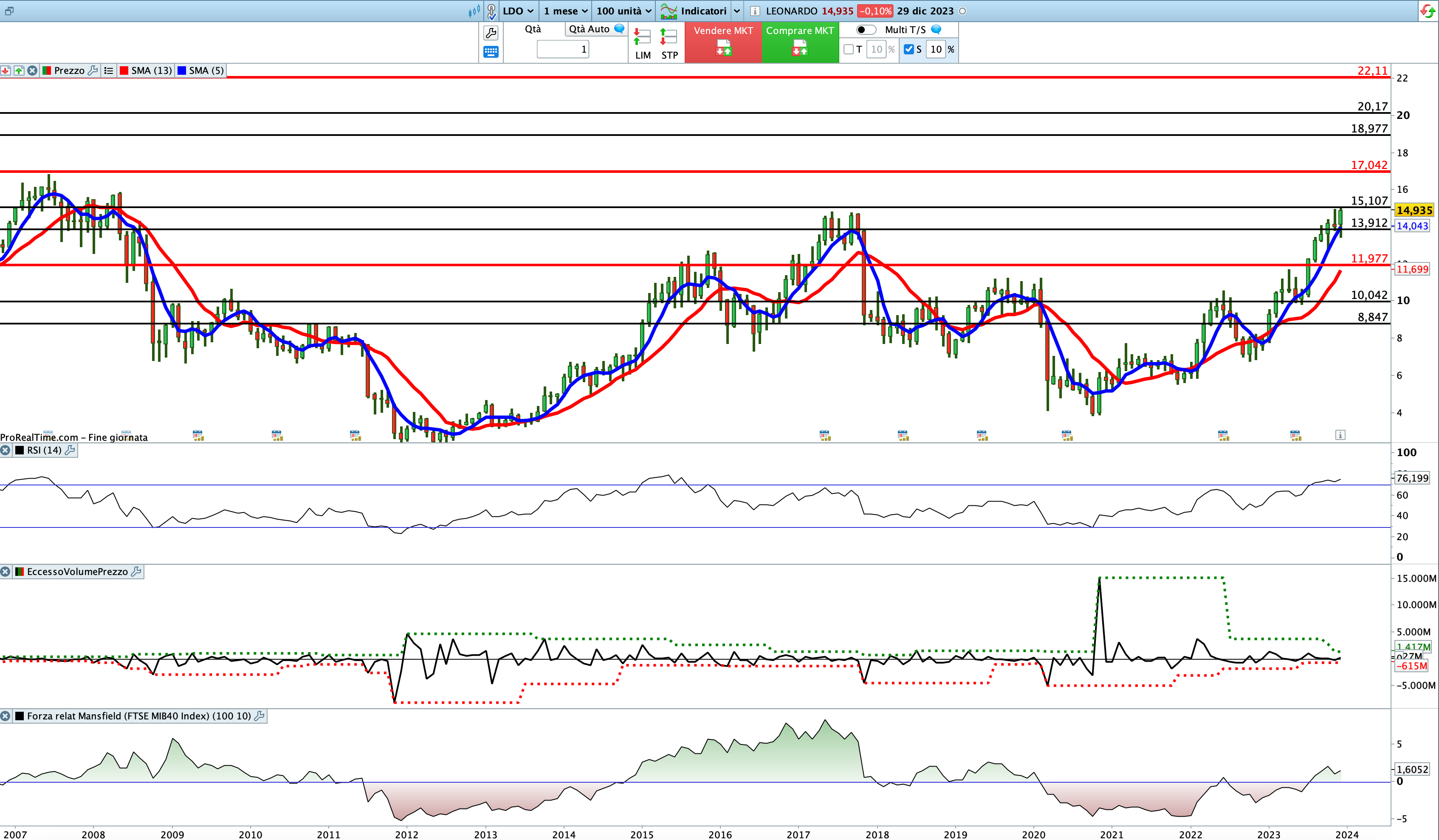Click the EccessoVolumePrezzo color swatch

click(20, 572)
